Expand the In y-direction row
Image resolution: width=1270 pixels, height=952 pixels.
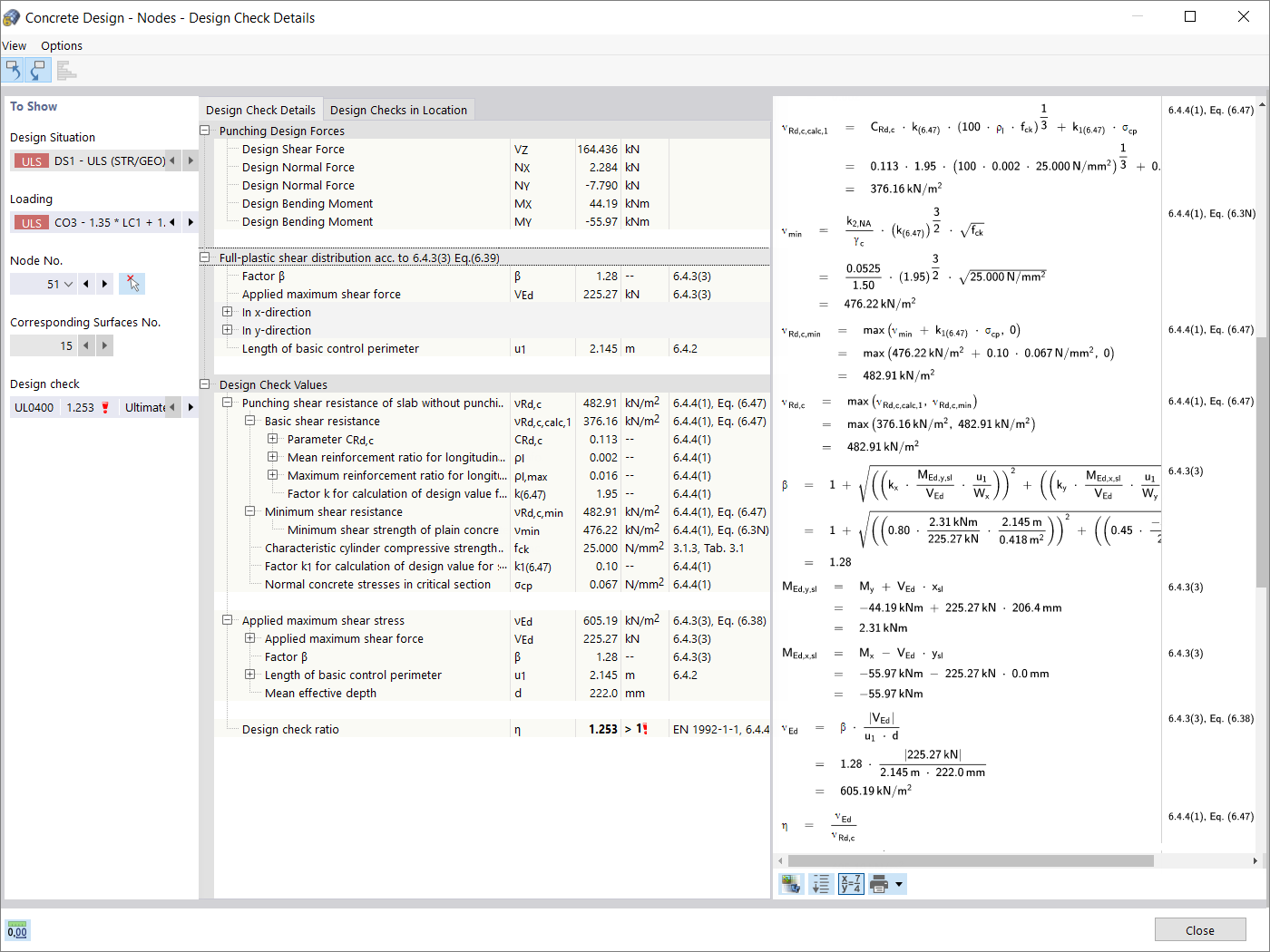pyautogui.click(x=228, y=330)
